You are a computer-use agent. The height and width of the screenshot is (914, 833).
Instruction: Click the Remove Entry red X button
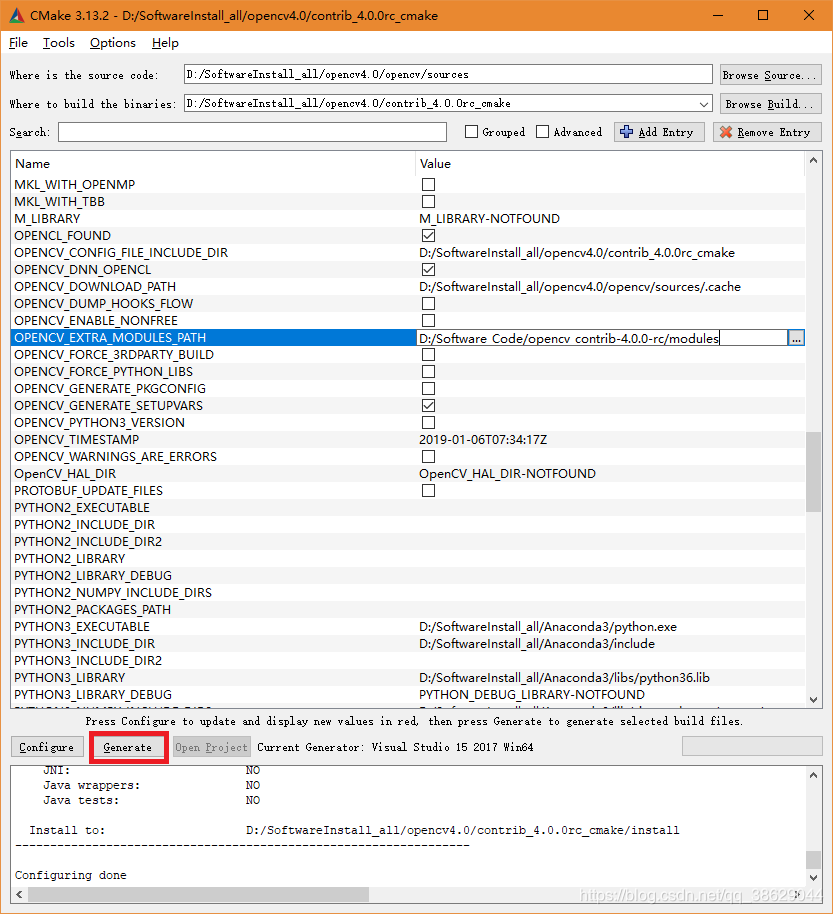click(x=767, y=132)
